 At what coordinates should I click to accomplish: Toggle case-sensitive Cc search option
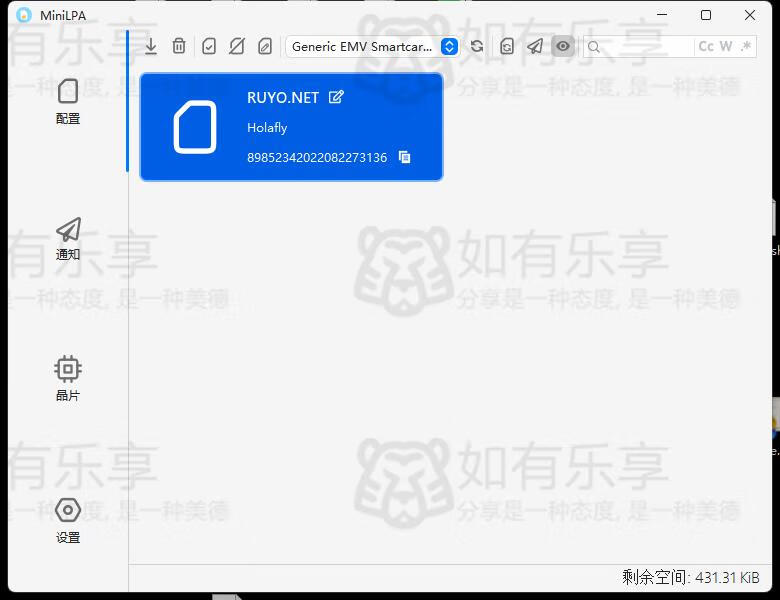[706, 46]
